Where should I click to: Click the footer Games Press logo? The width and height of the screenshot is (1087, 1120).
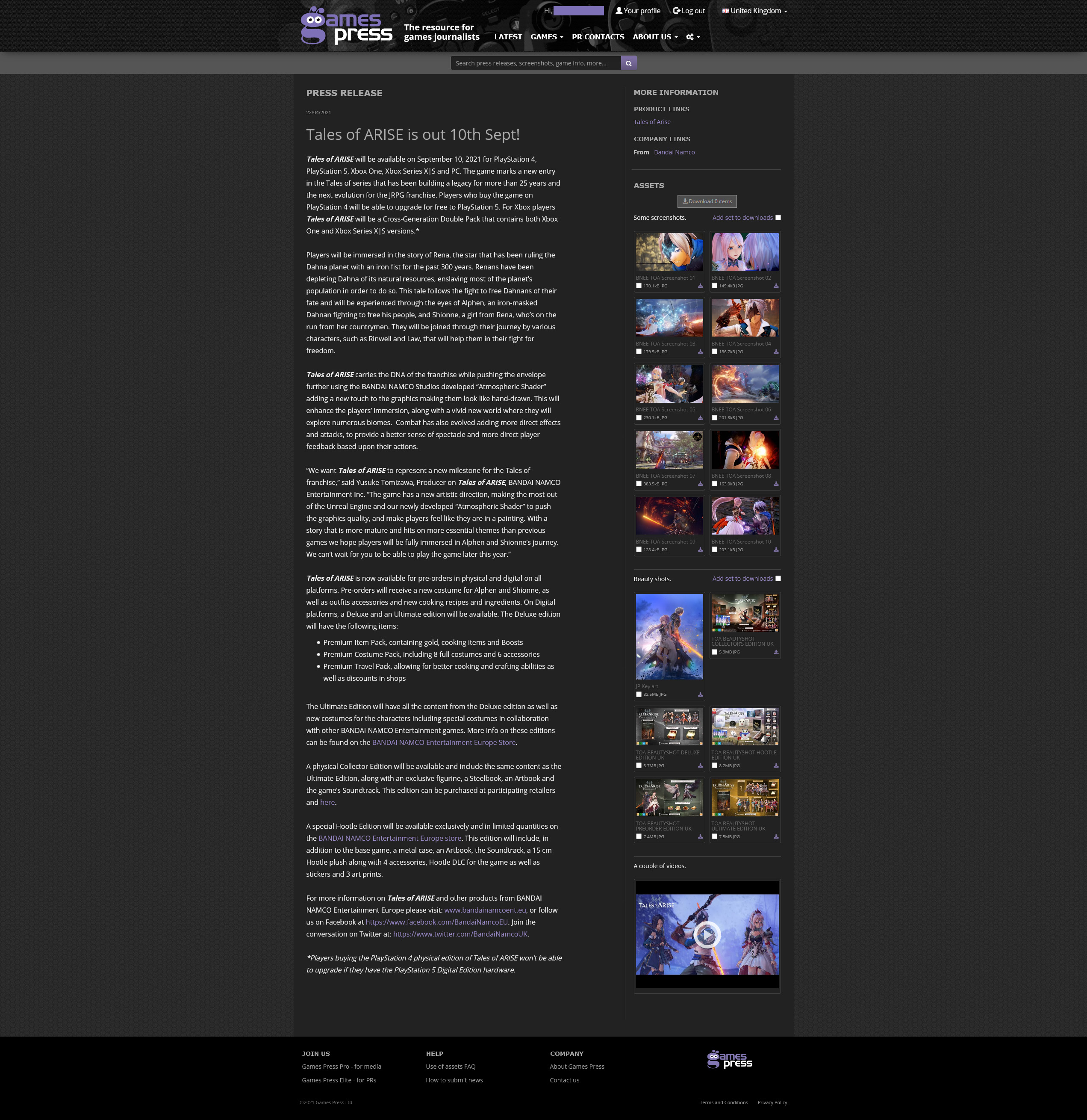729,1059
